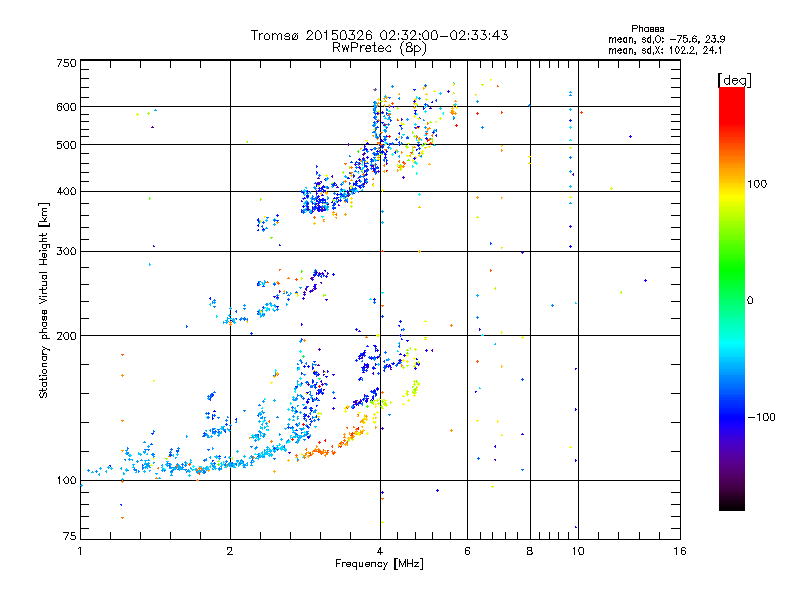Click the y-axis '600' tick label
This screenshot has height=600, width=800.
click(x=66, y=107)
